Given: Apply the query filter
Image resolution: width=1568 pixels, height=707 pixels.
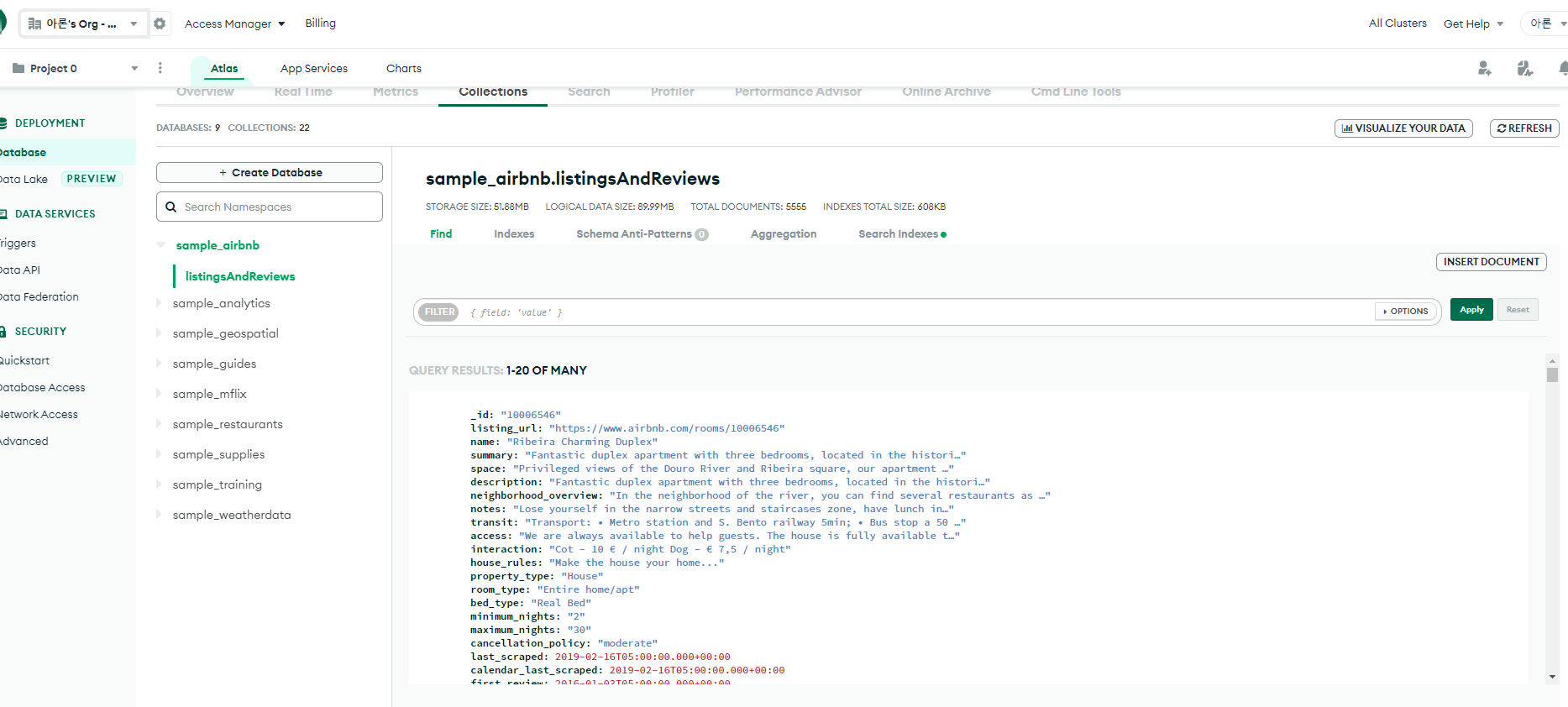Looking at the screenshot, I should pos(1471,310).
